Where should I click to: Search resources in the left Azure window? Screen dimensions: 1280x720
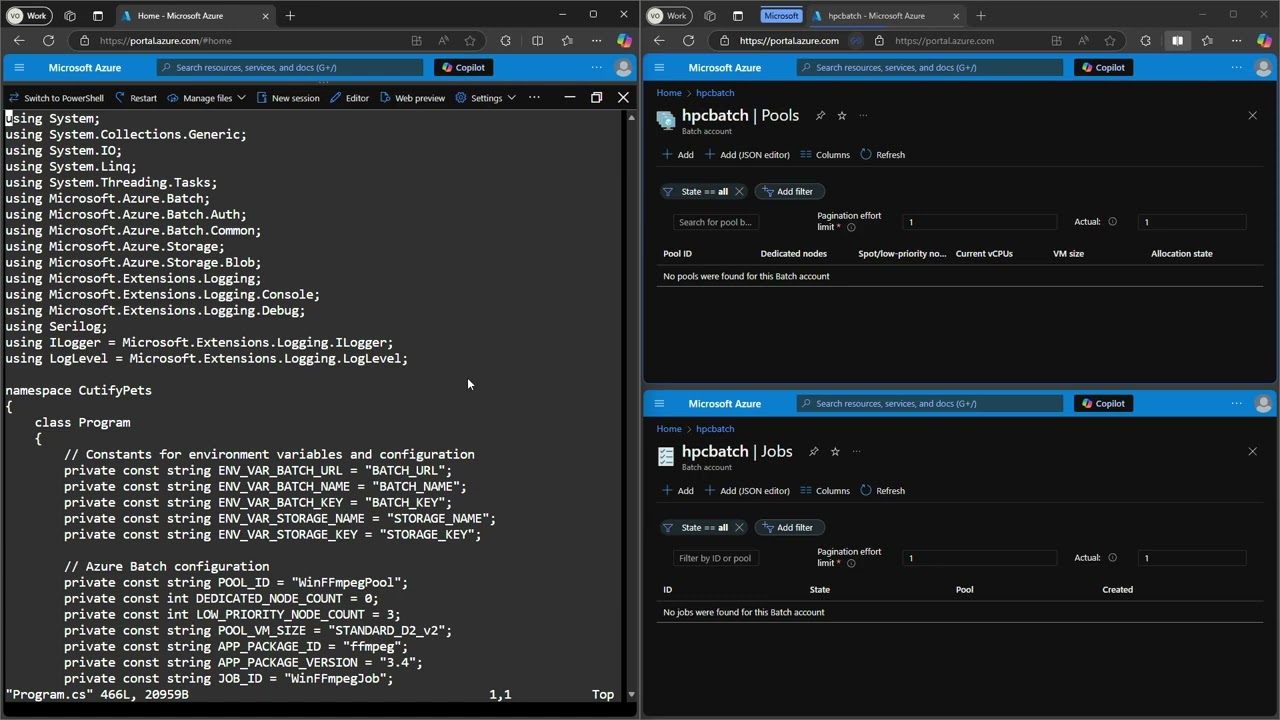(x=290, y=67)
